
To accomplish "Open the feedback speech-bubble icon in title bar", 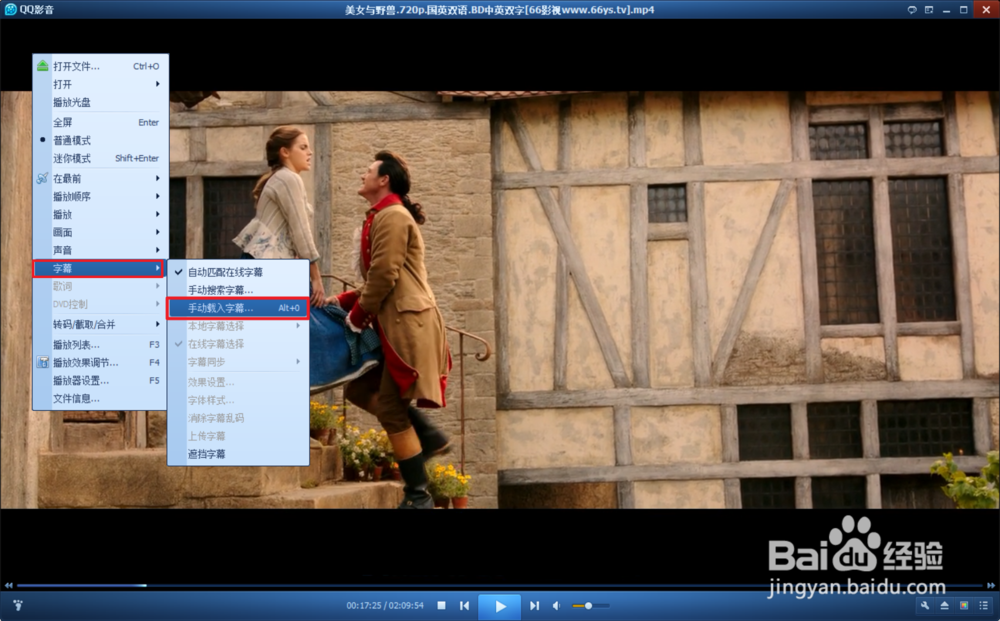I will click(912, 10).
